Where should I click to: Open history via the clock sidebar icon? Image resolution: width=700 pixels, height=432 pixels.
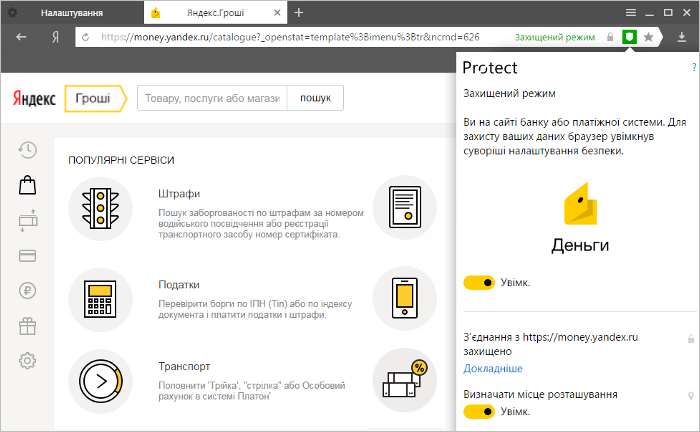pyautogui.click(x=27, y=150)
